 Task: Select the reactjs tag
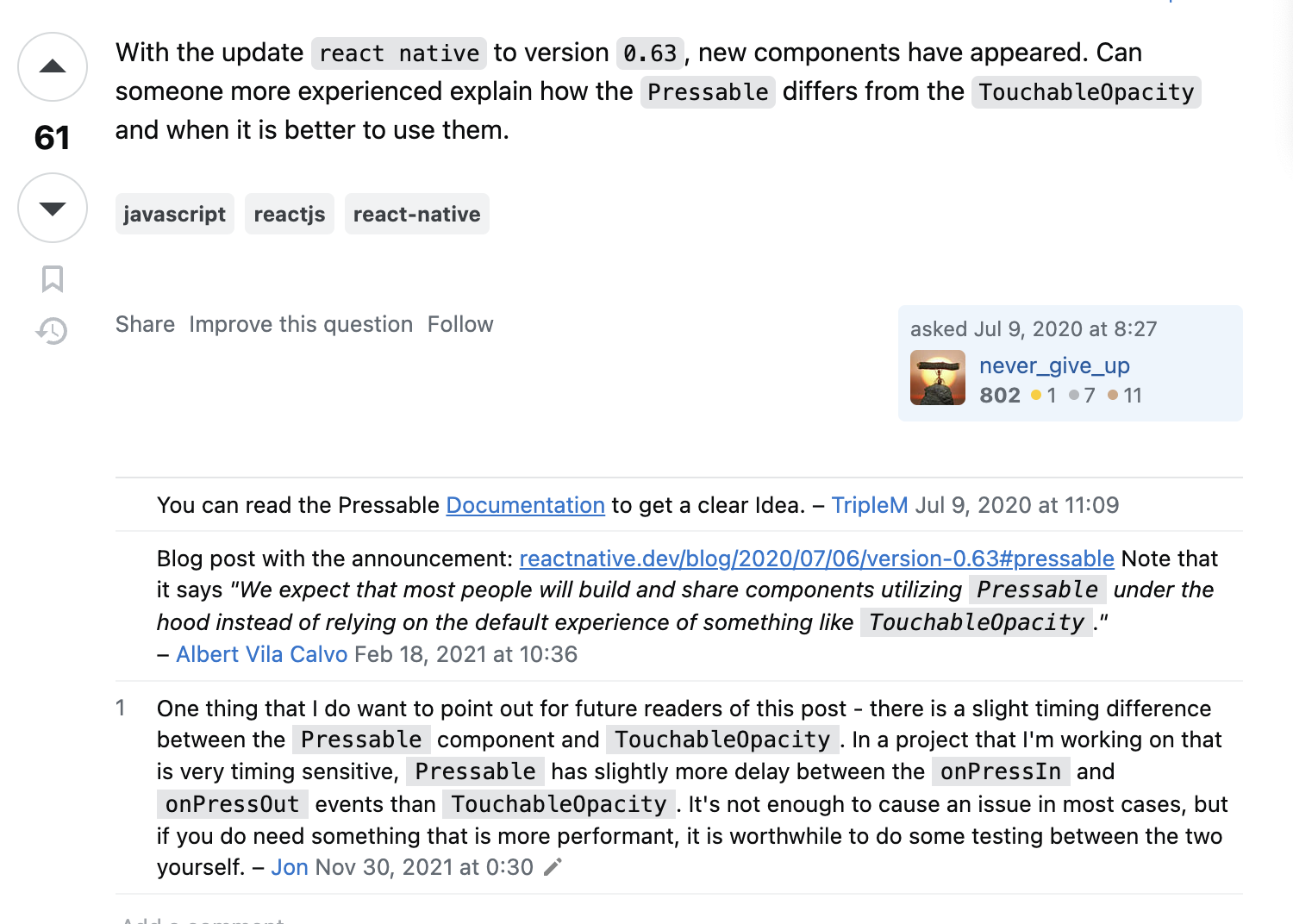pyautogui.click(x=290, y=214)
